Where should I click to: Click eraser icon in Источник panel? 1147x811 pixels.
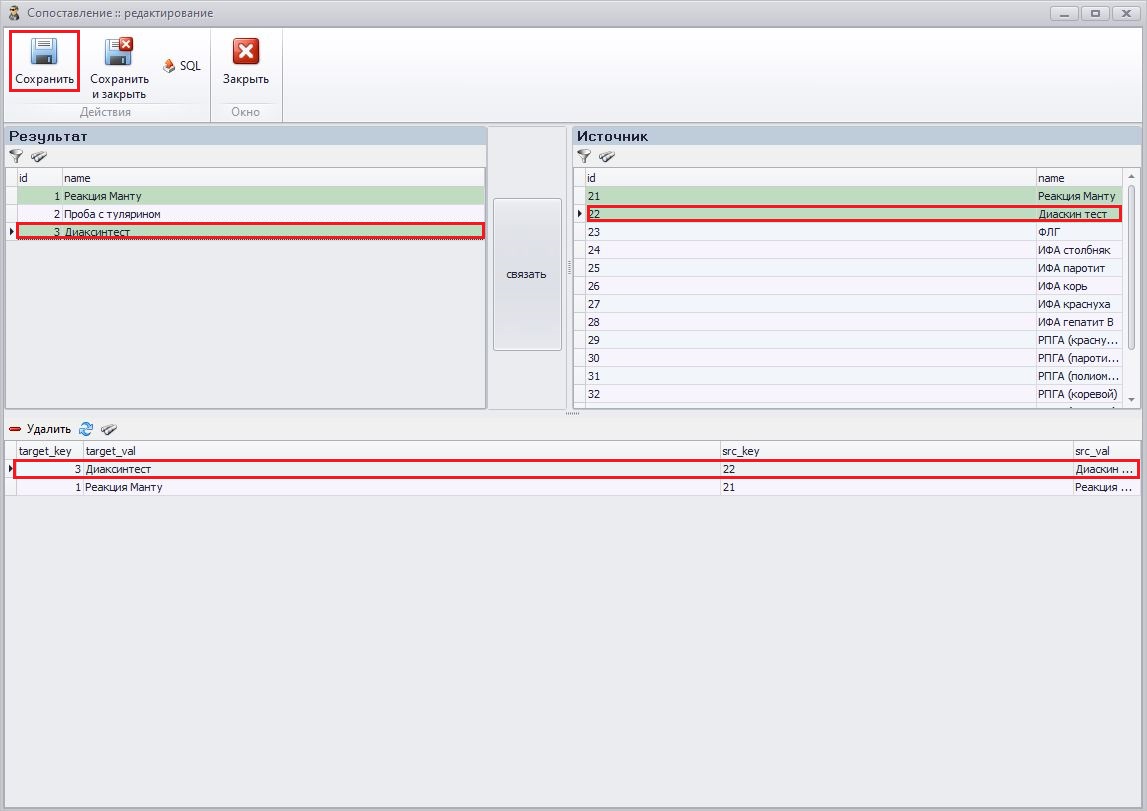607,156
